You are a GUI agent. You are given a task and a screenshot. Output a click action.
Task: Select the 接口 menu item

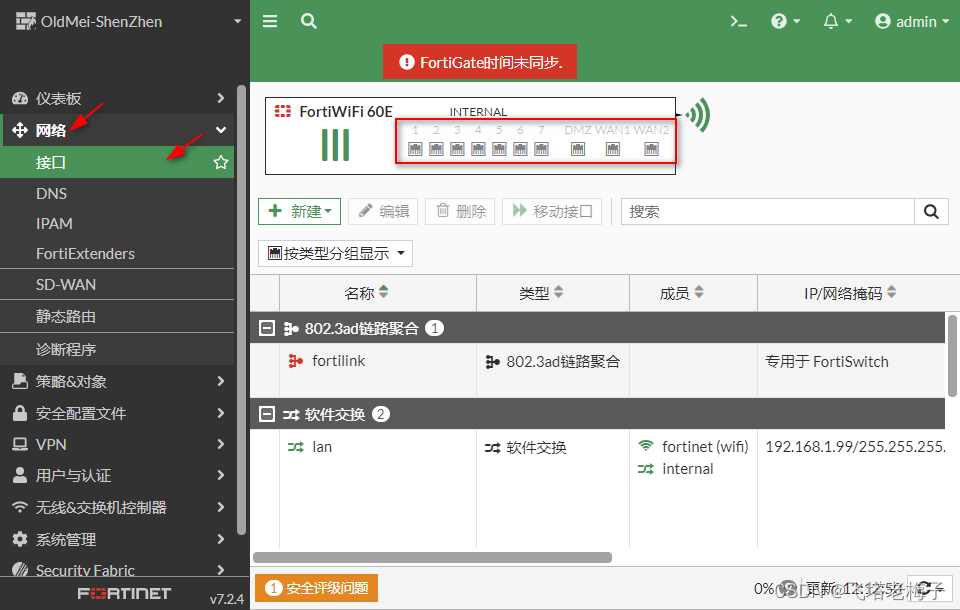click(x=118, y=162)
